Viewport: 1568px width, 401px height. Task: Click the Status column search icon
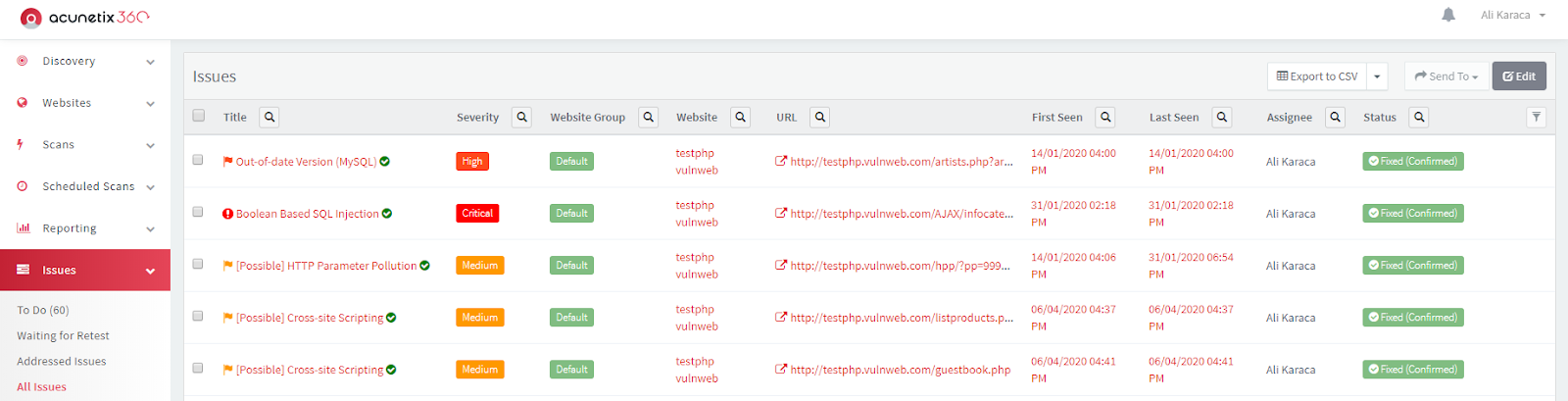pyautogui.click(x=1419, y=117)
